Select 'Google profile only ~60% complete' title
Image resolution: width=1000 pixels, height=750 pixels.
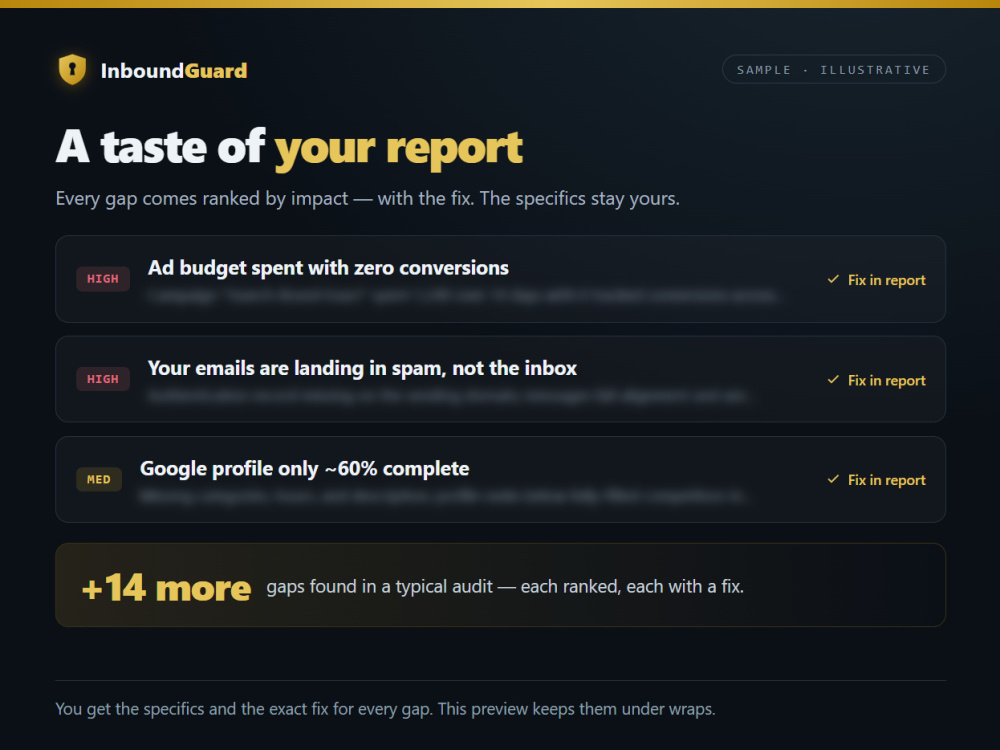click(304, 469)
